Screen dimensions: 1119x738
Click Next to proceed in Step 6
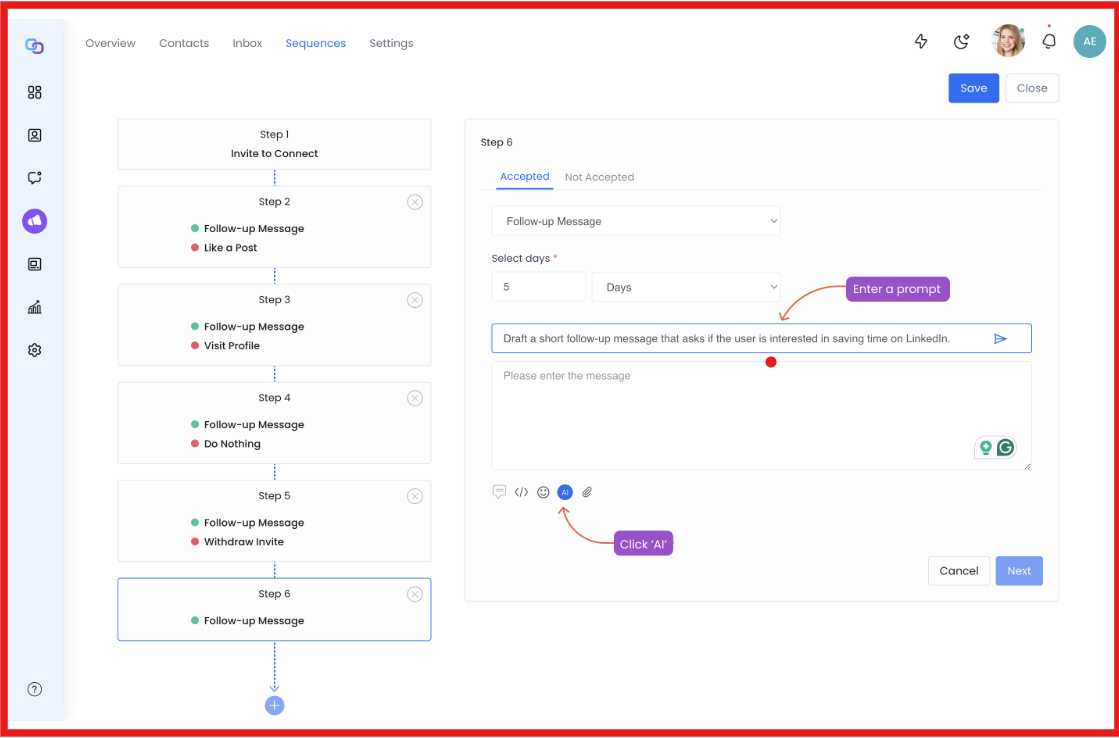point(1018,570)
